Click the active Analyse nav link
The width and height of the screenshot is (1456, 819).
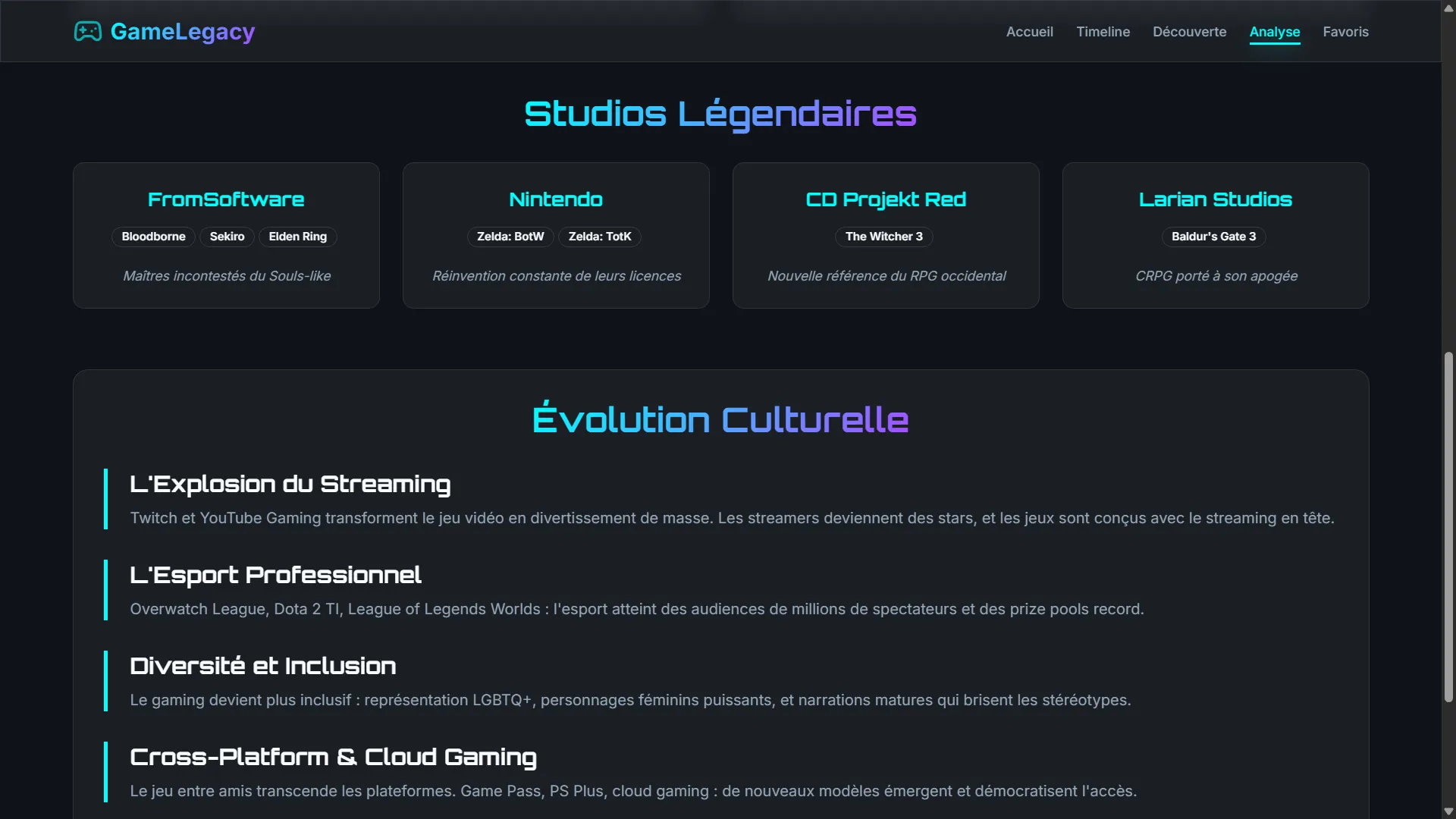tap(1275, 32)
